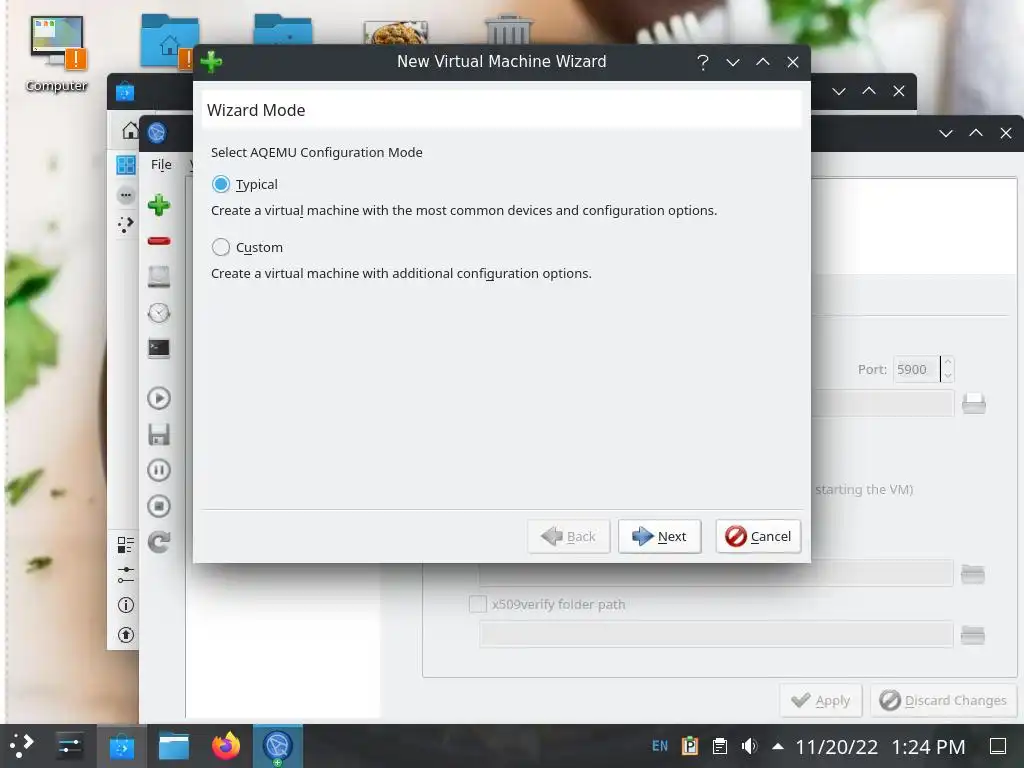The image size is (1024, 768).
Task: Go to Discover home icon
Action: click(130, 130)
